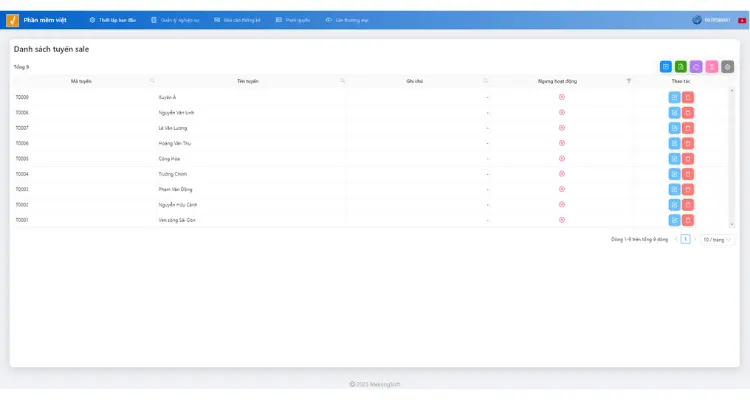
Task: Delete the Trường Chinh route
Action: click(x=688, y=174)
